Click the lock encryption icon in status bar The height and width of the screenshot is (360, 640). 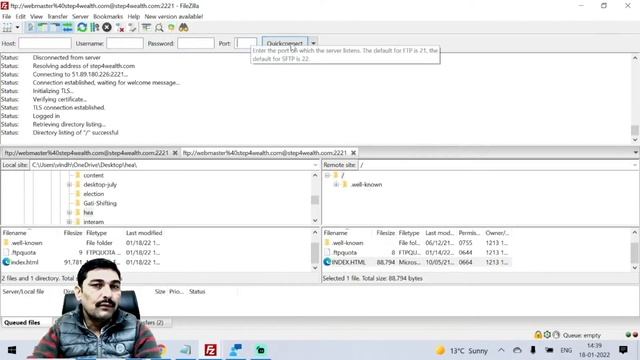(x=538, y=335)
